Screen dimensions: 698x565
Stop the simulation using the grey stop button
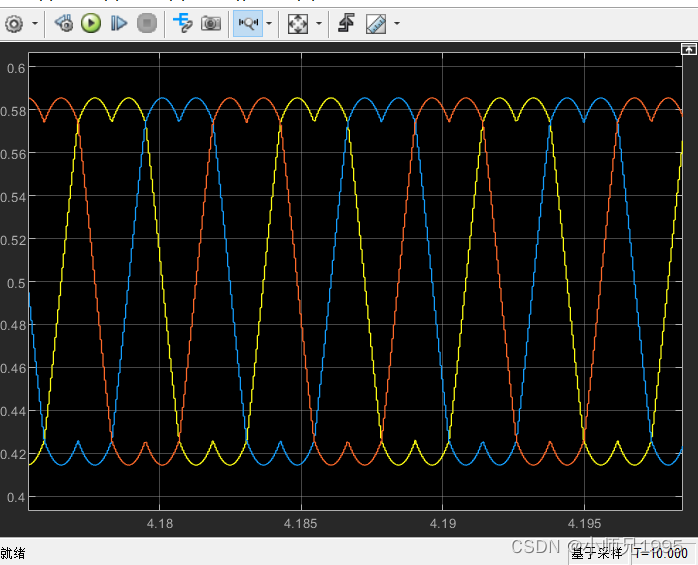point(146,23)
